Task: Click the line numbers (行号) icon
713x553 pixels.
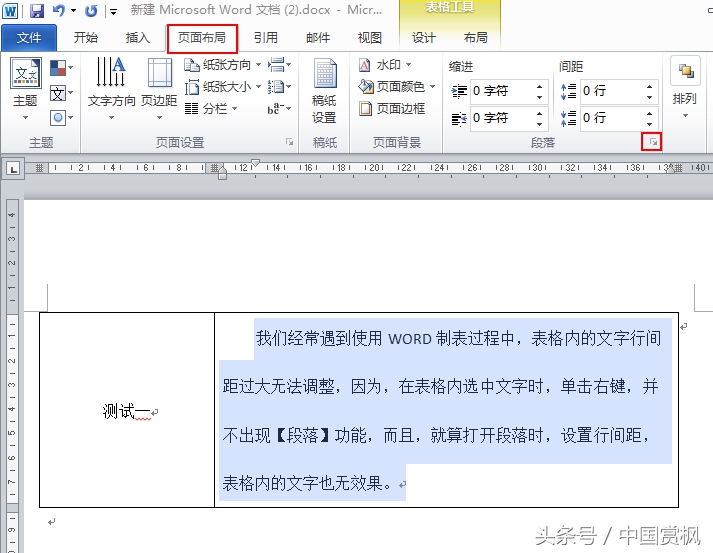Action: (x=279, y=86)
